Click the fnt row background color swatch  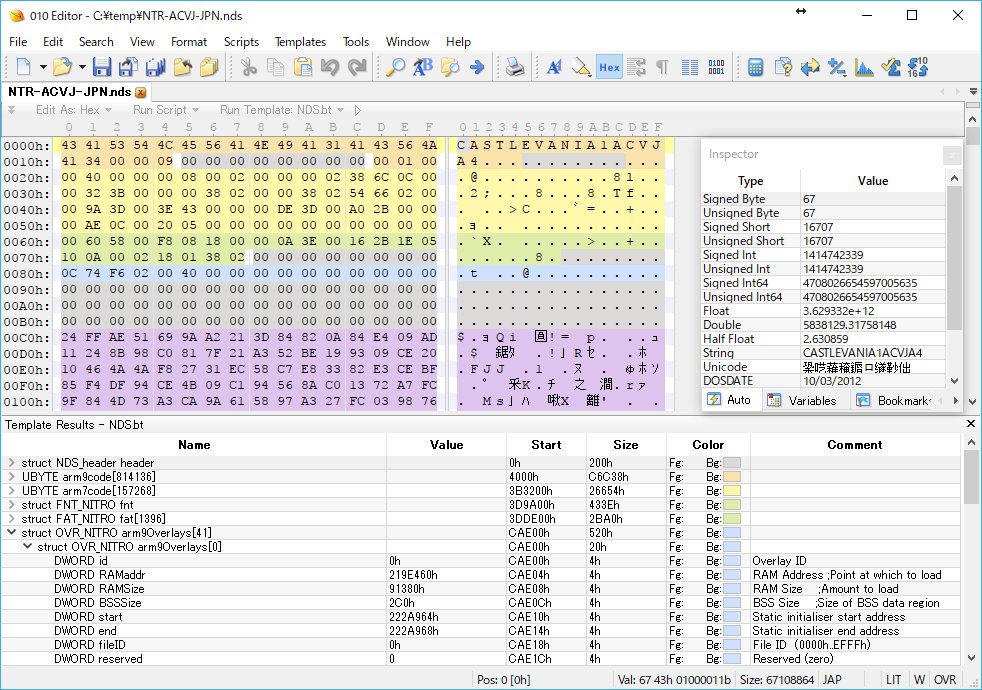[x=731, y=505]
